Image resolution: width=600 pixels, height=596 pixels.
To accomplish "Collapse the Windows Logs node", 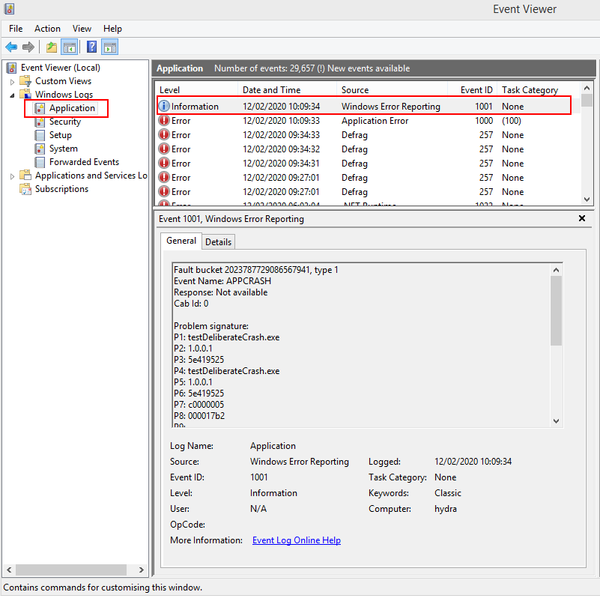I will pyautogui.click(x=13, y=95).
